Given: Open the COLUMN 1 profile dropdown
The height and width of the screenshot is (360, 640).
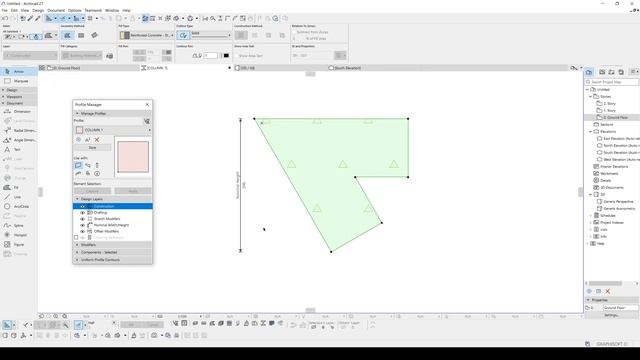Looking at the screenshot, I should click(113, 130).
